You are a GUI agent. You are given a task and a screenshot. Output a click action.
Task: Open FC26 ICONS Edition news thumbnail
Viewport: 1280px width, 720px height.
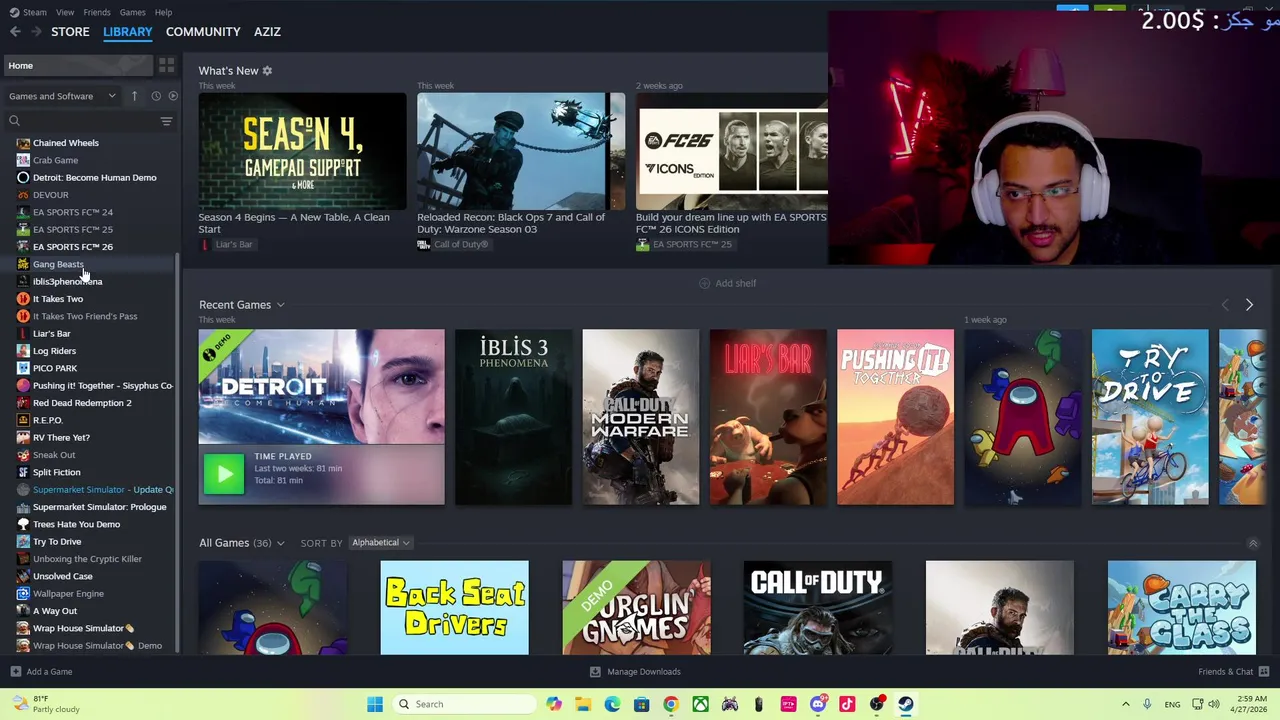click(x=732, y=152)
